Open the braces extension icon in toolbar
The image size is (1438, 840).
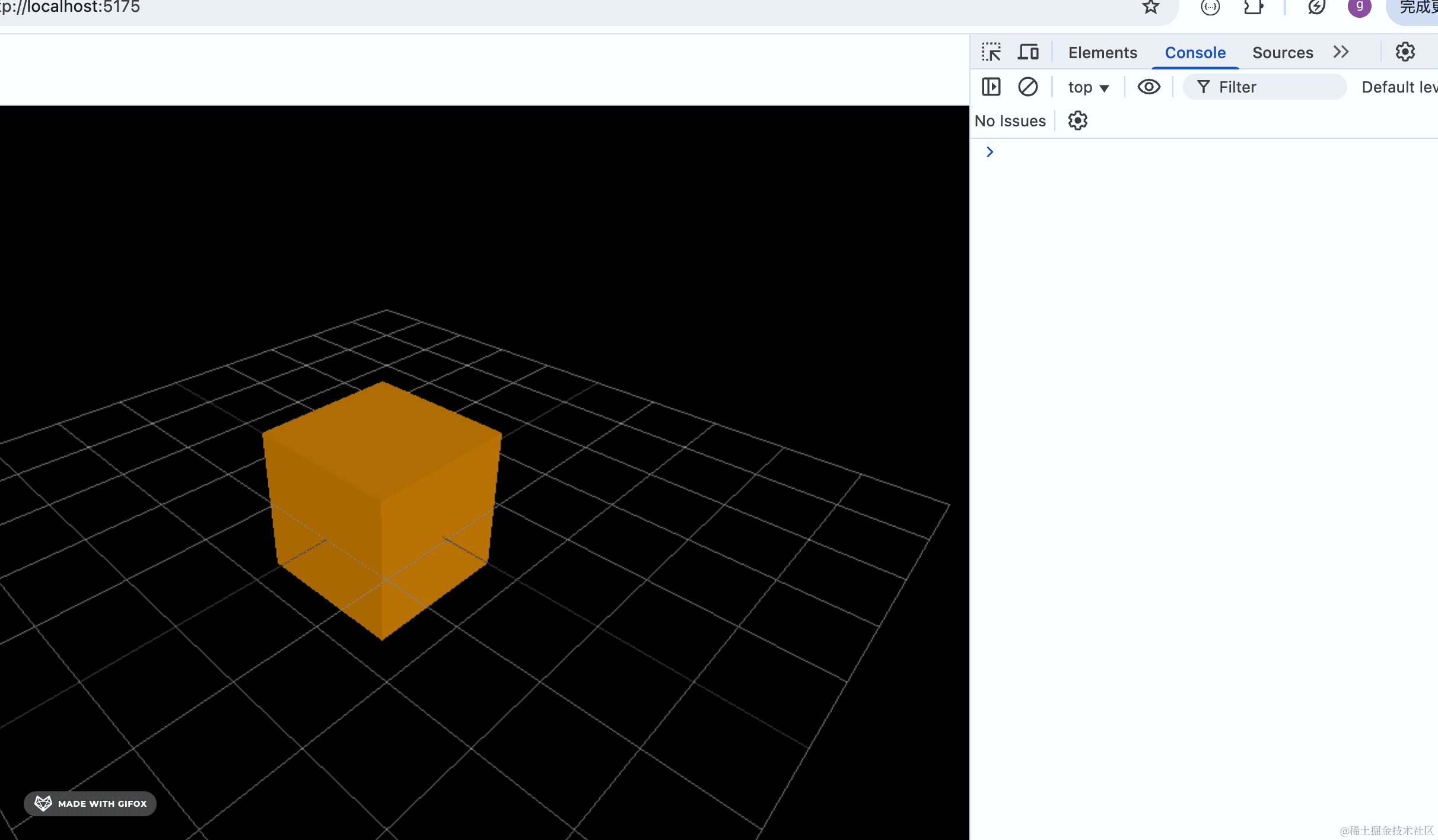[1210, 7]
